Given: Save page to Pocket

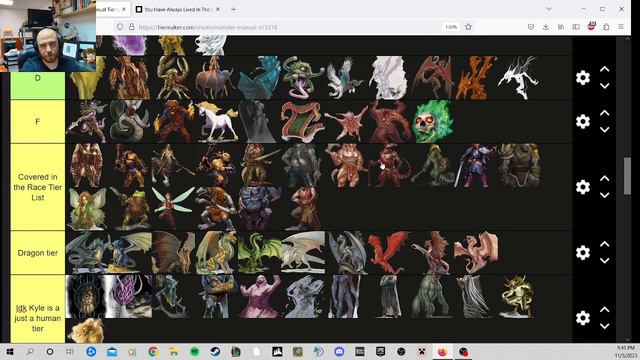Looking at the screenshot, I should click(x=531, y=27).
